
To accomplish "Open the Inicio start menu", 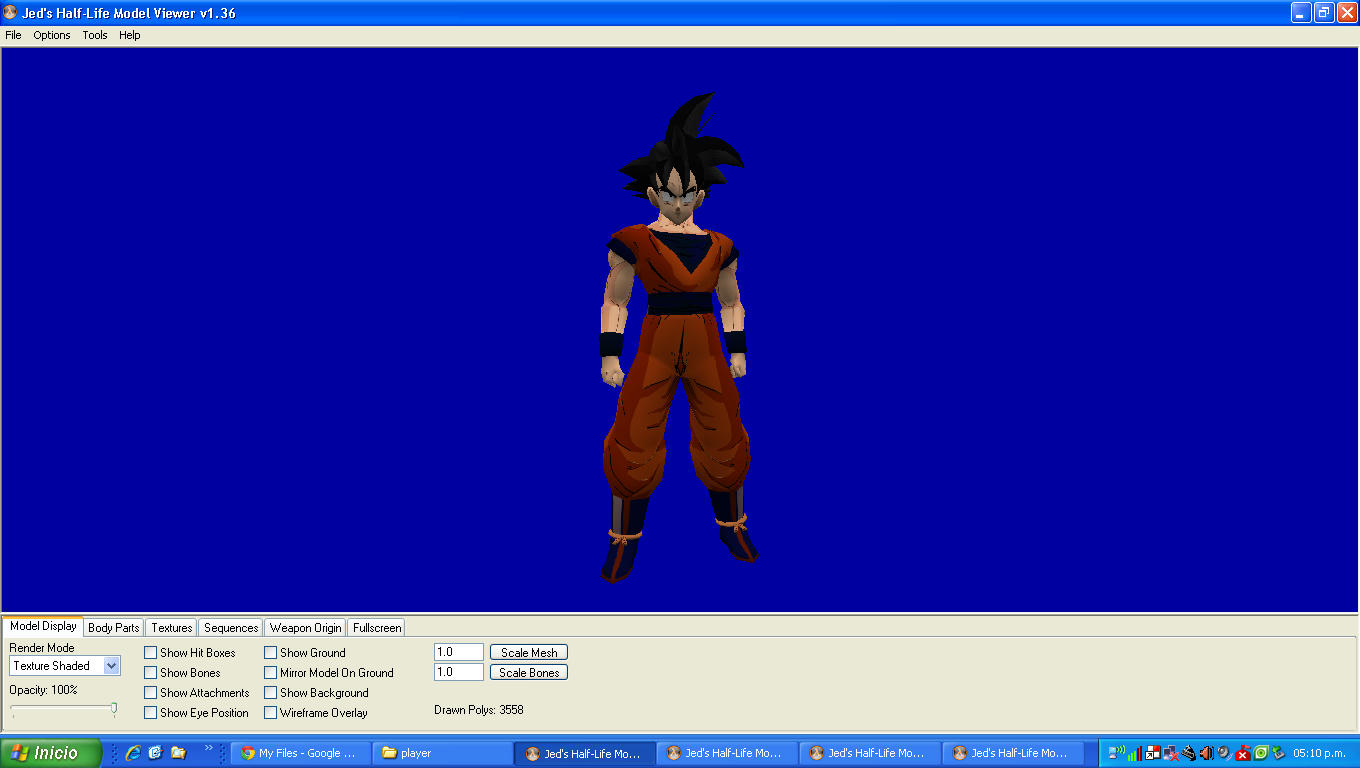I will point(51,753).
